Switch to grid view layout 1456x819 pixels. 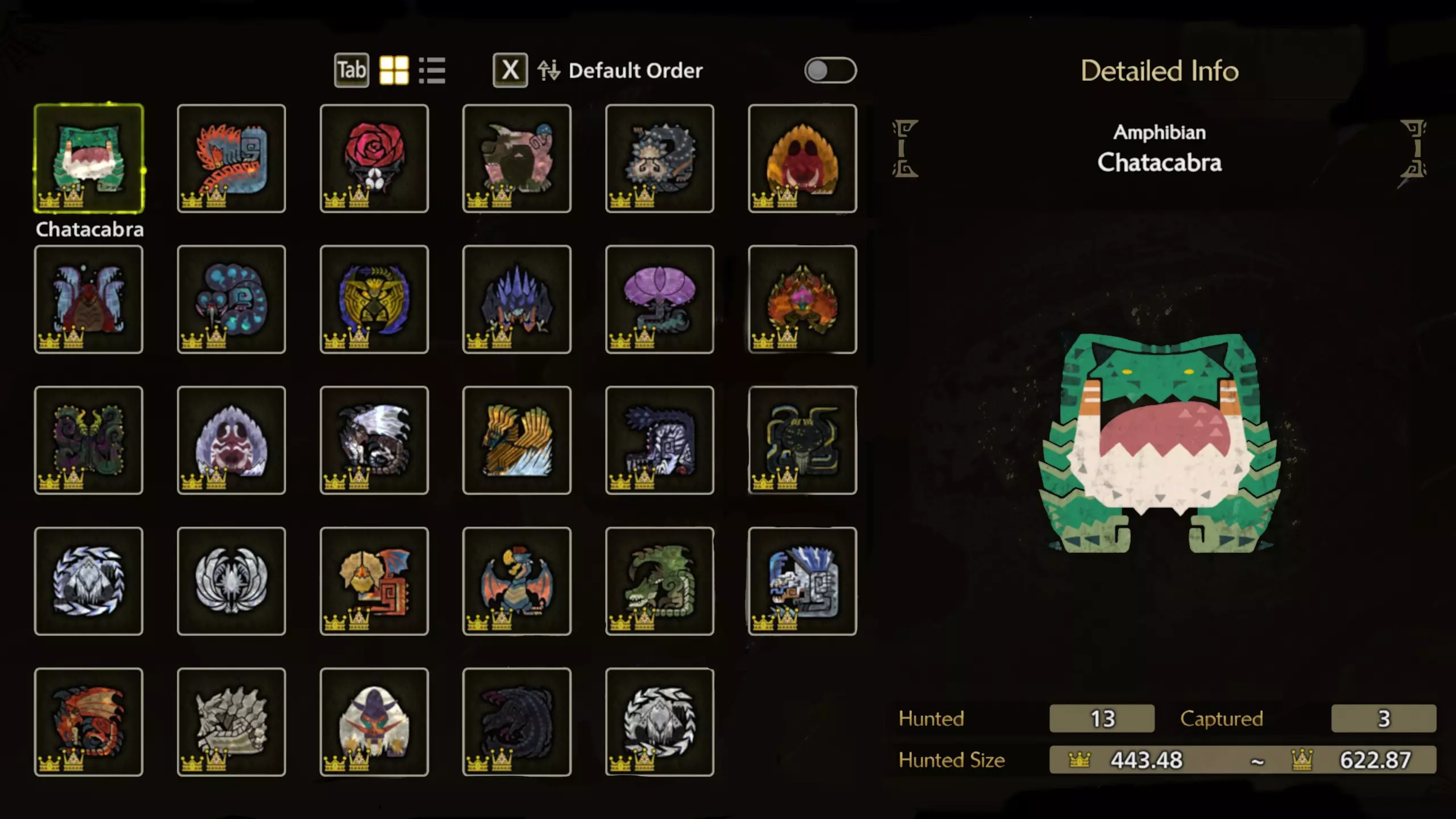click(394, 71)
